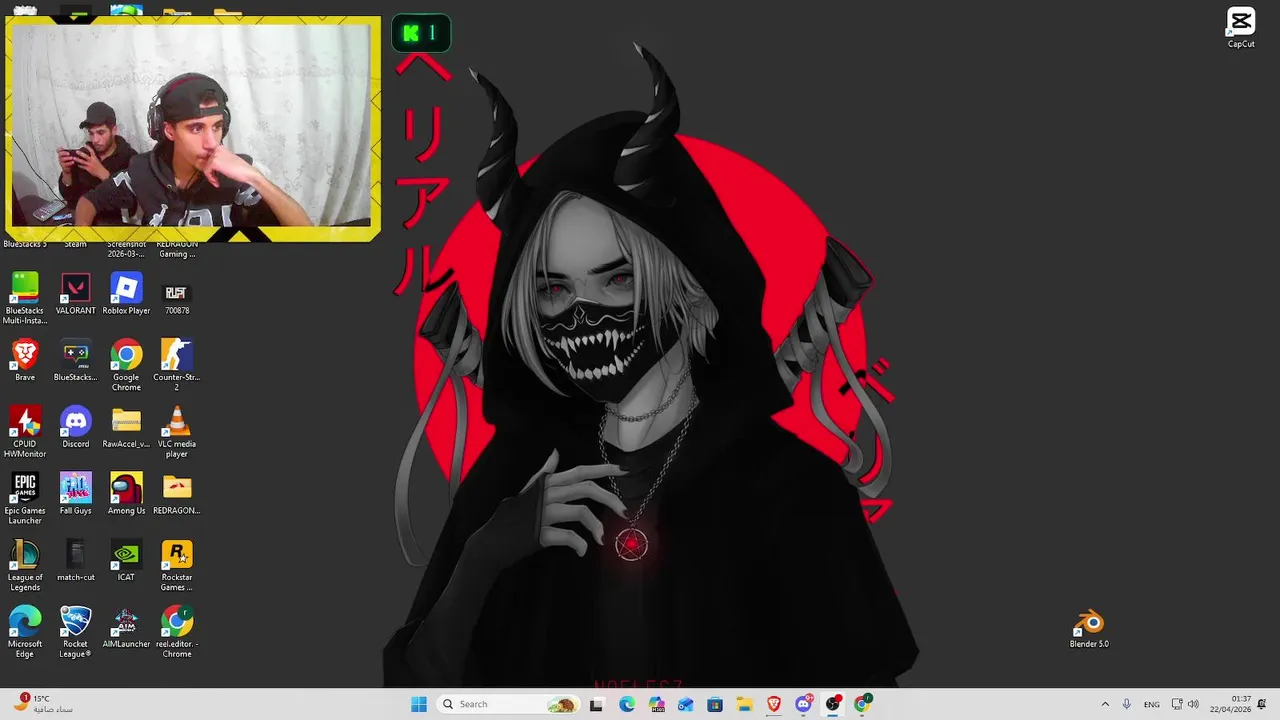This screenshot has width=1280, height=720.
Task: Select the BlueStacks X gamepad icon
Action: point(76,361)
